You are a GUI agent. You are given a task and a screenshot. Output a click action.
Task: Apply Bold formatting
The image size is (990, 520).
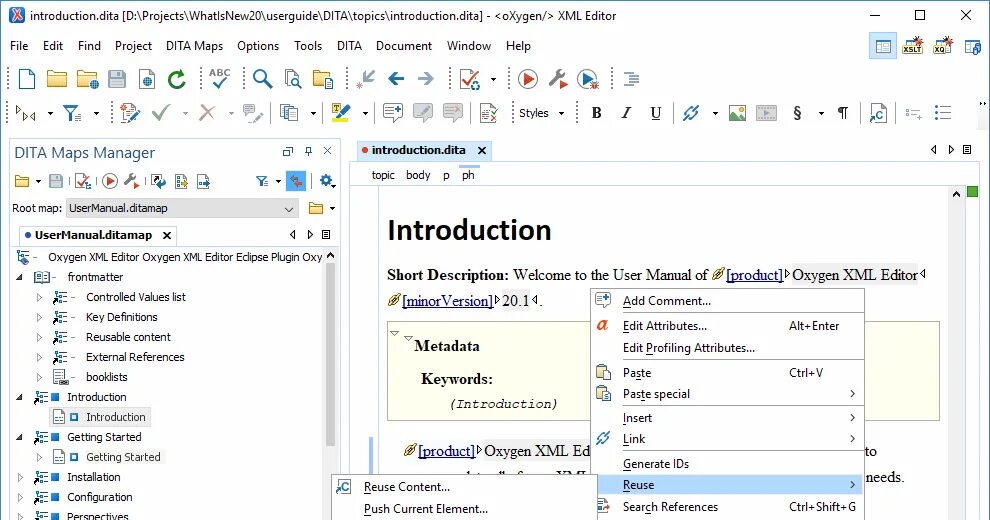tap(596, 113)
